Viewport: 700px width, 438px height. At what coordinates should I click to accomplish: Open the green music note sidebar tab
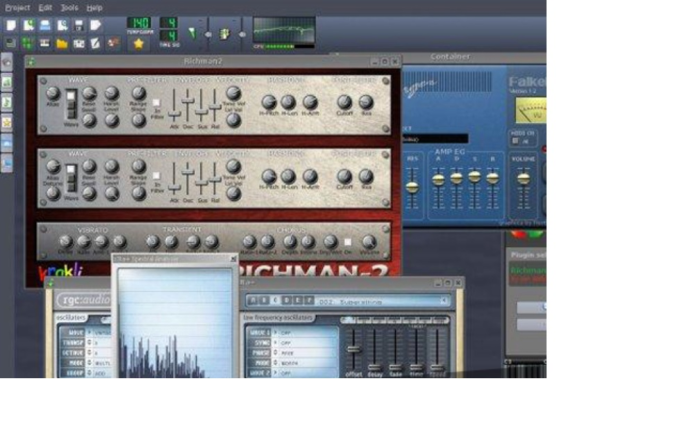[7, 102]
